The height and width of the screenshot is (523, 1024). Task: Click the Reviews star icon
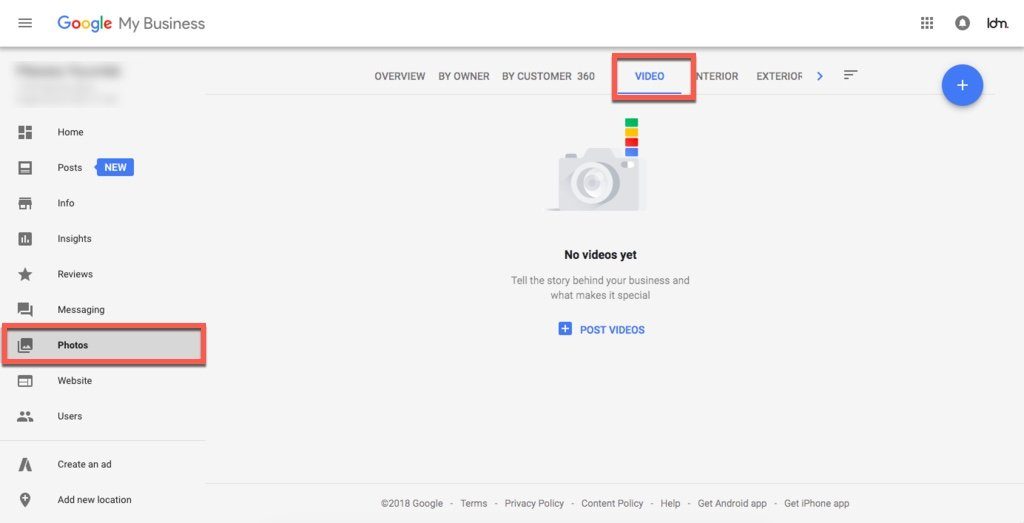25,274
